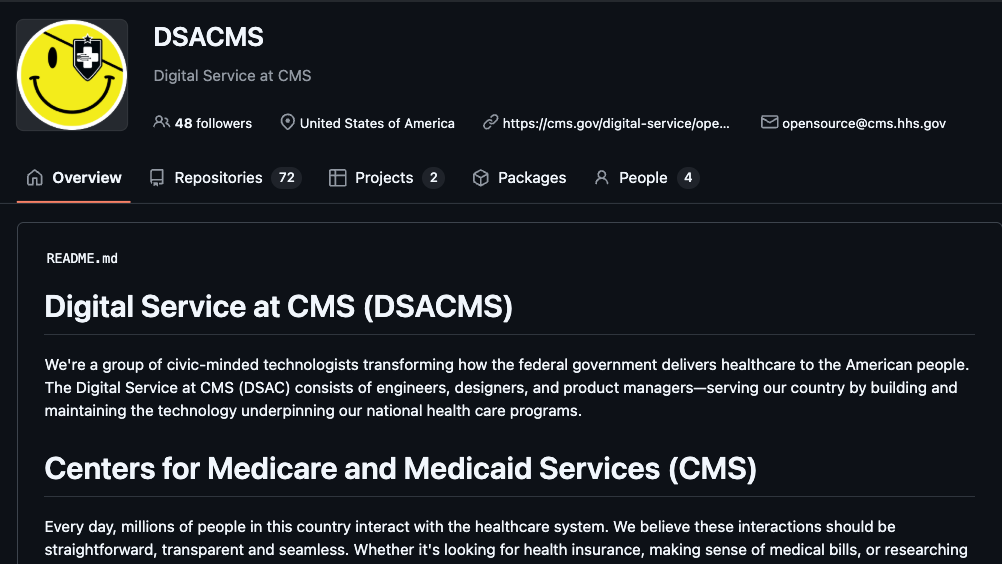Click the People person icon
The height and width of the screenshot is (564, 1002).
(602, 178)
